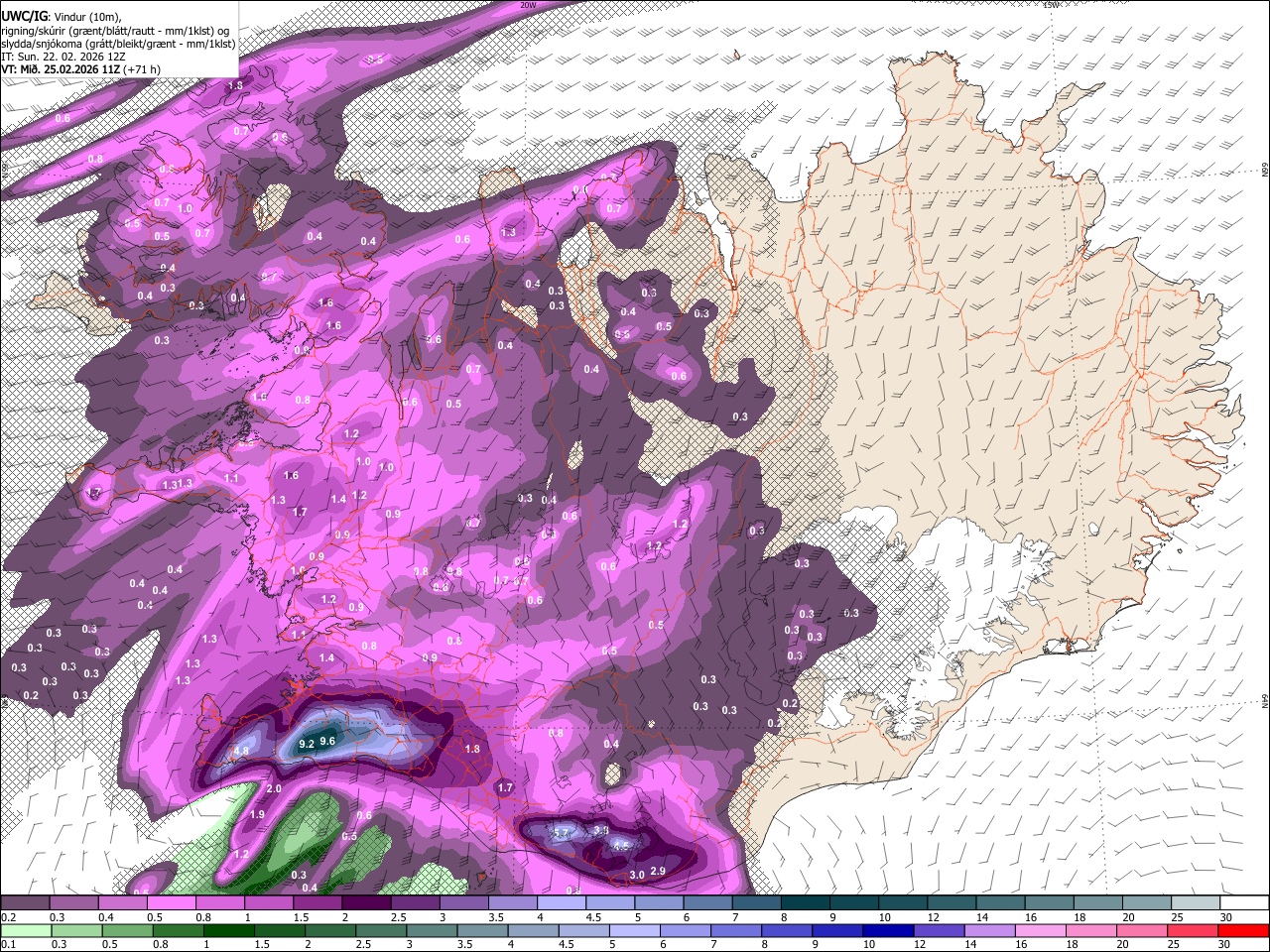Select the upper legend swatch above 20
Viewport: 1270px width, 952px height.
click(1147, 903)
